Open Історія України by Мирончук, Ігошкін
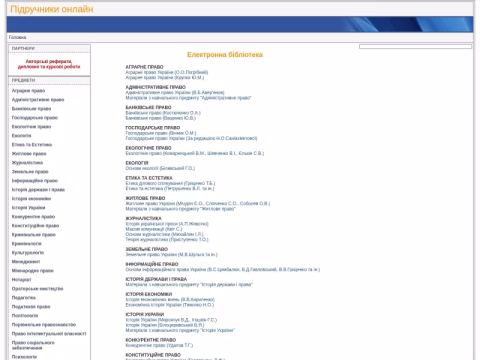 (x=171, y=320)
